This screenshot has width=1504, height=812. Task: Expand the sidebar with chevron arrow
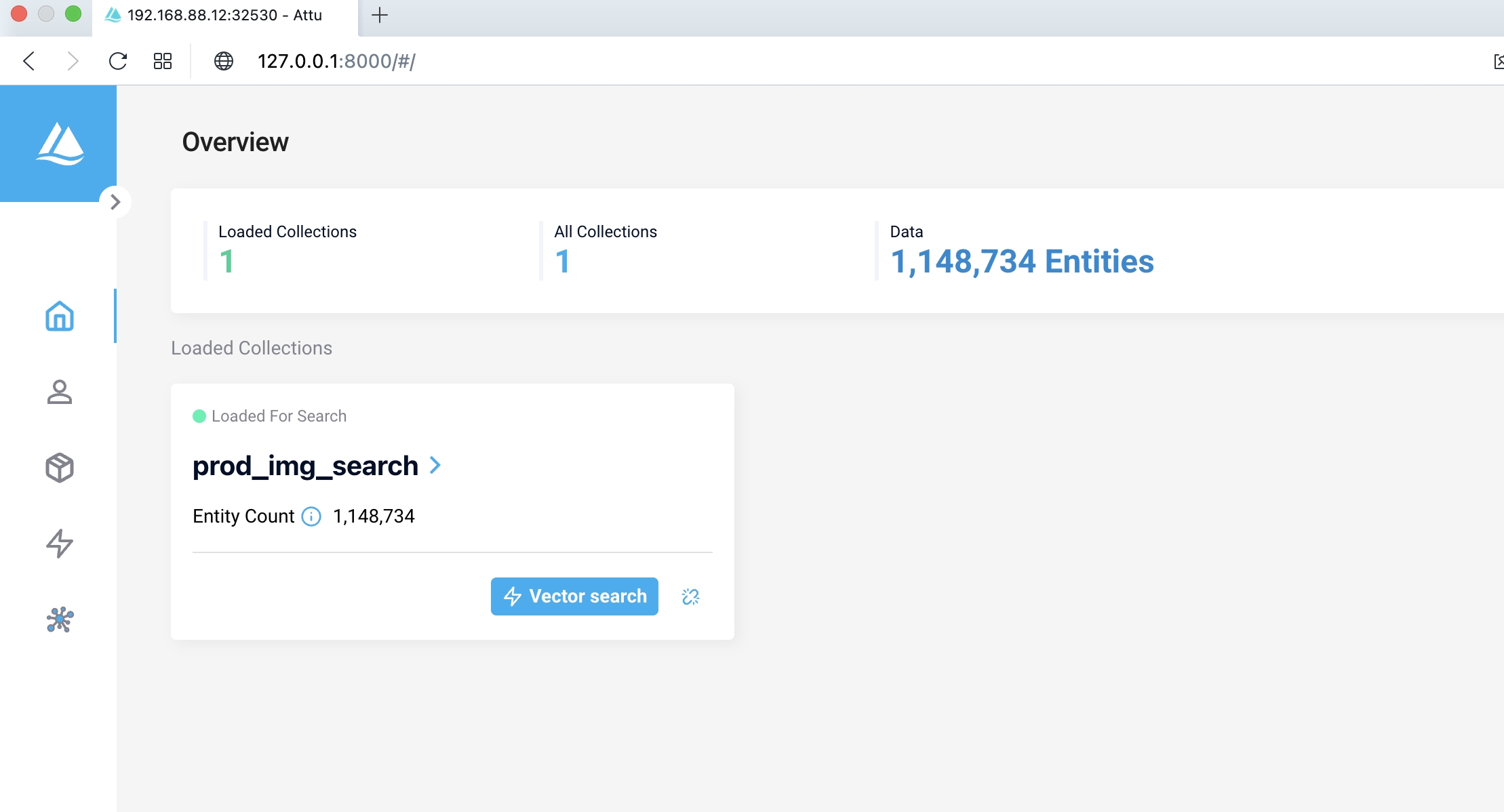click(x=115, y=202)
